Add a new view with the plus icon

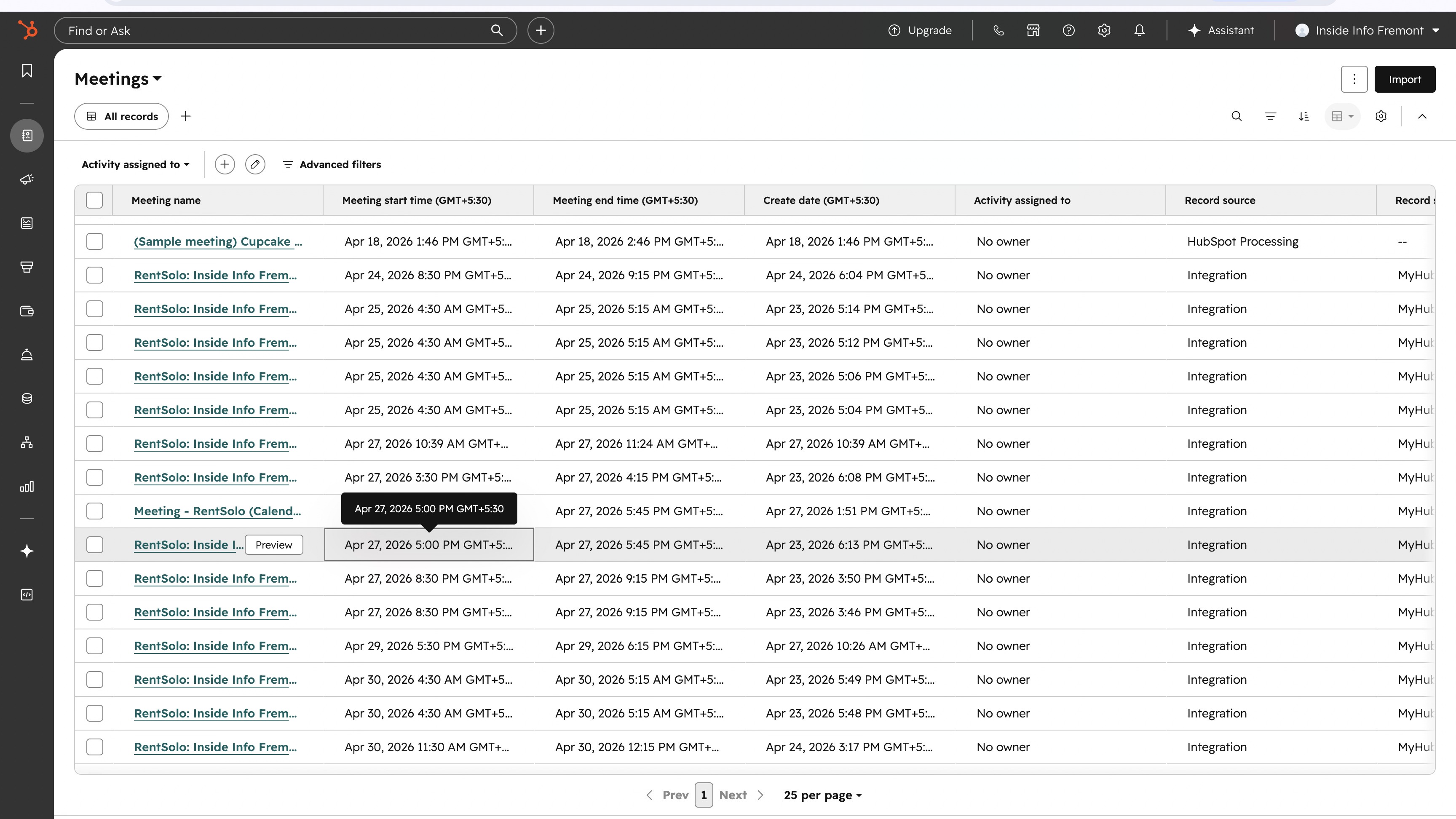[x=185, y=116]
